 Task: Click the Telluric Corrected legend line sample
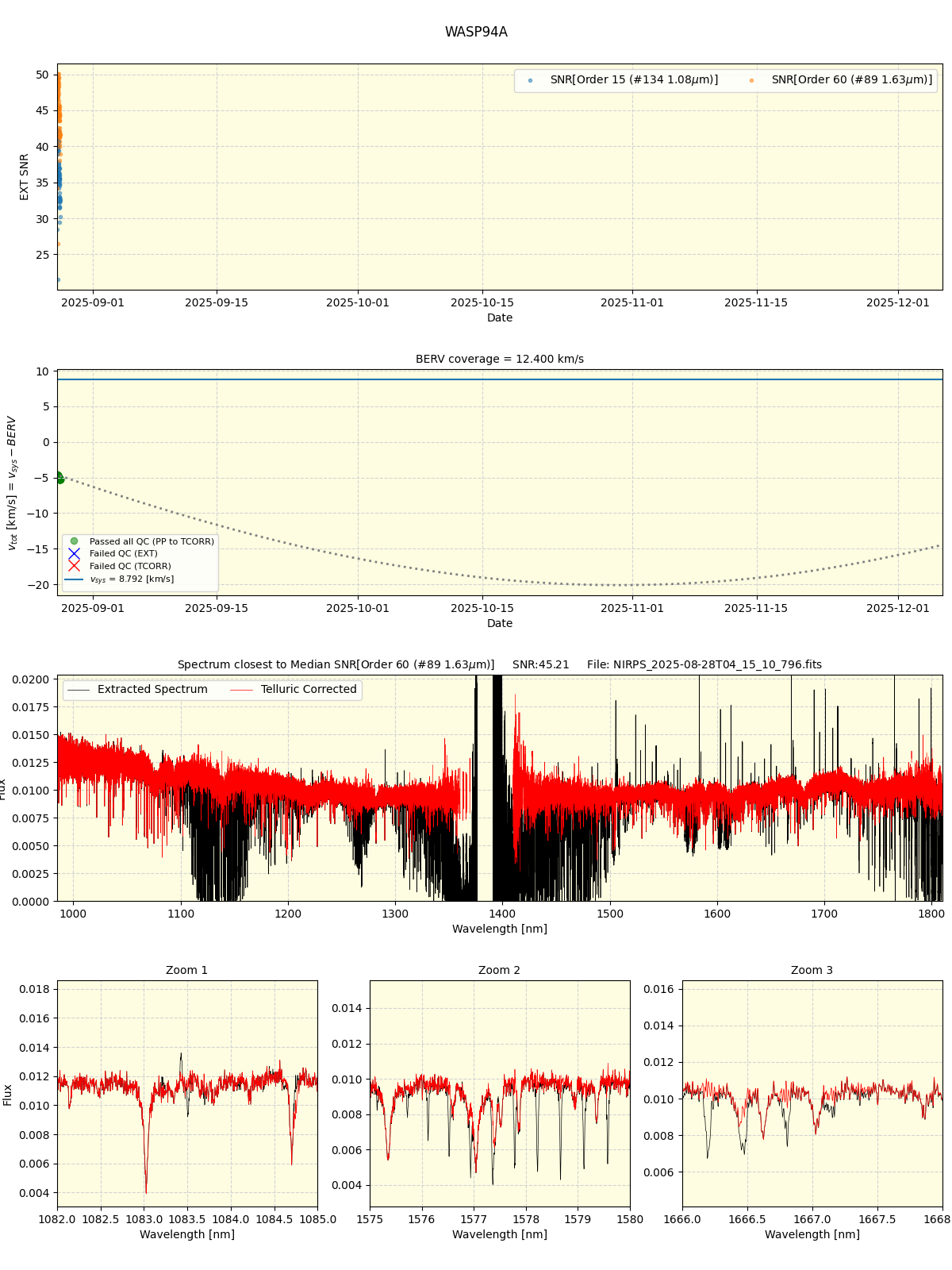point(242,690)
